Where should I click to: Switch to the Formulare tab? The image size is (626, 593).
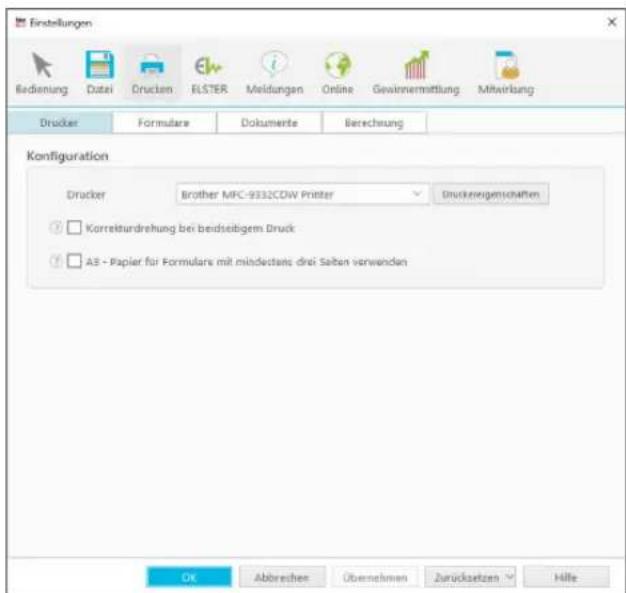(164, 123)
